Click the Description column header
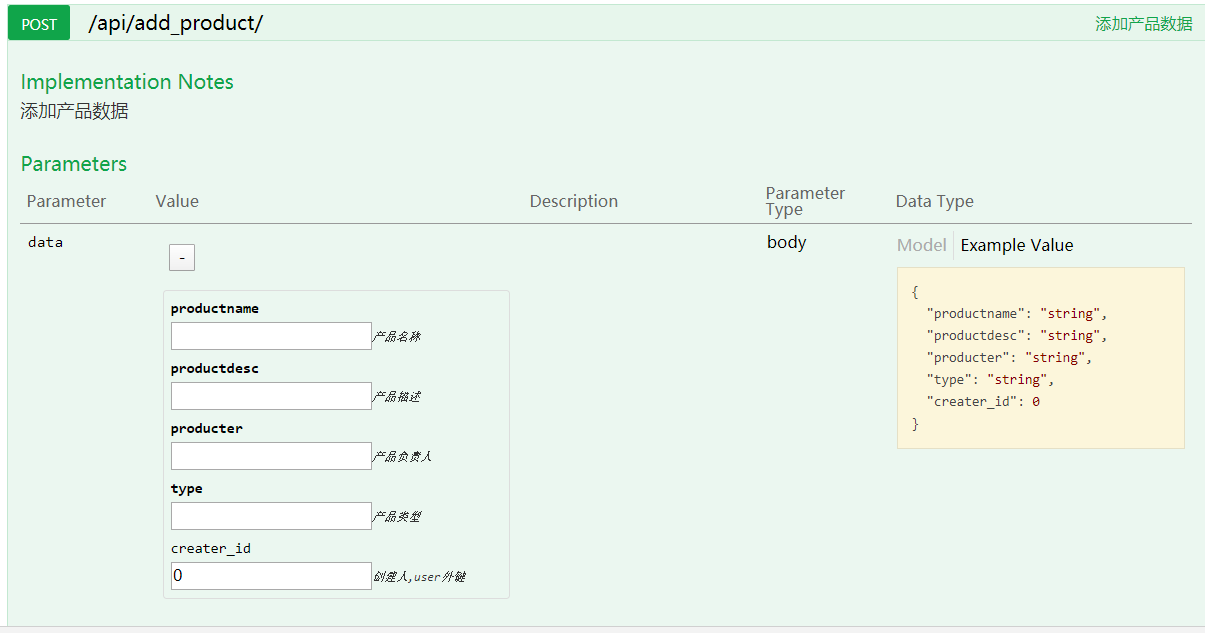Image resolution: width=1205 pixels, height=633 pixels. click(x=573, y=201)
